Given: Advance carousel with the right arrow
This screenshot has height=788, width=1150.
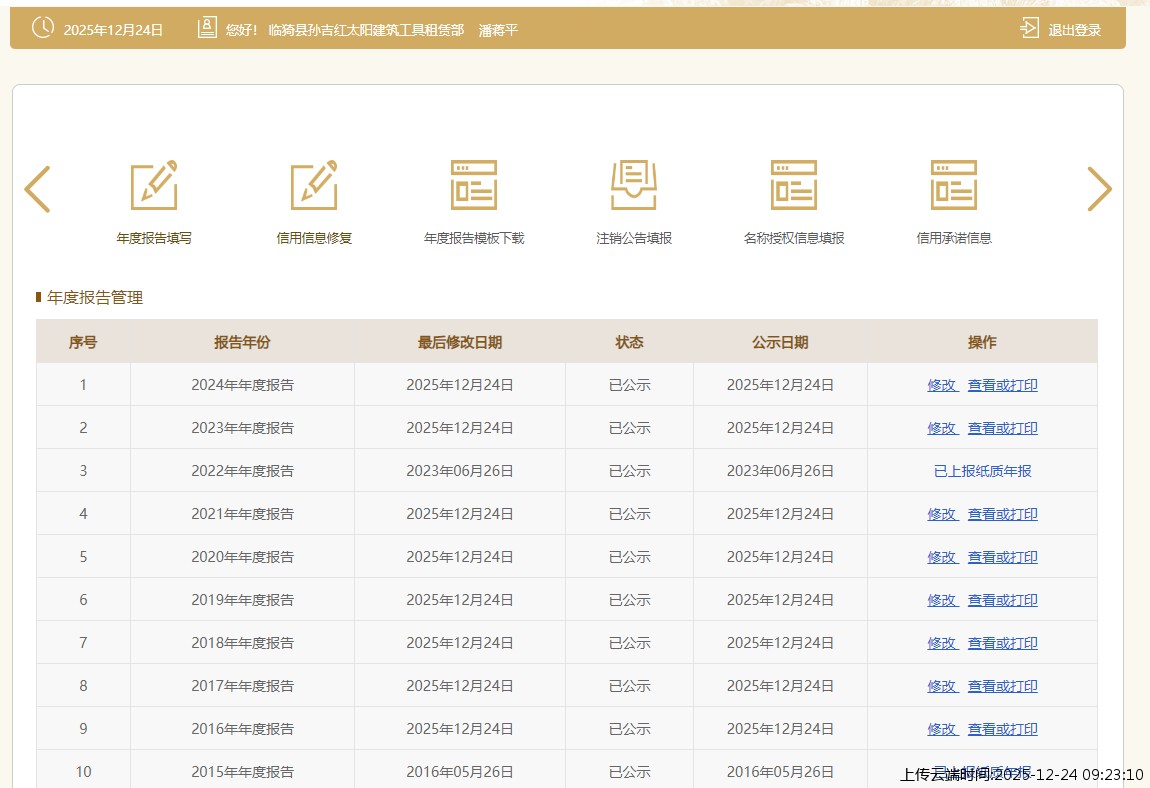Looking at the screenshot, I should point(1099,189).
